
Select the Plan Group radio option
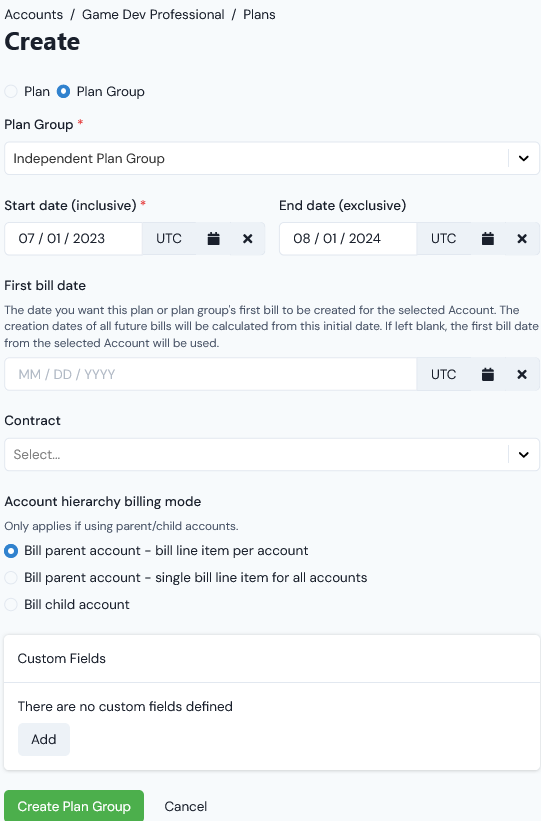[63, 92]
